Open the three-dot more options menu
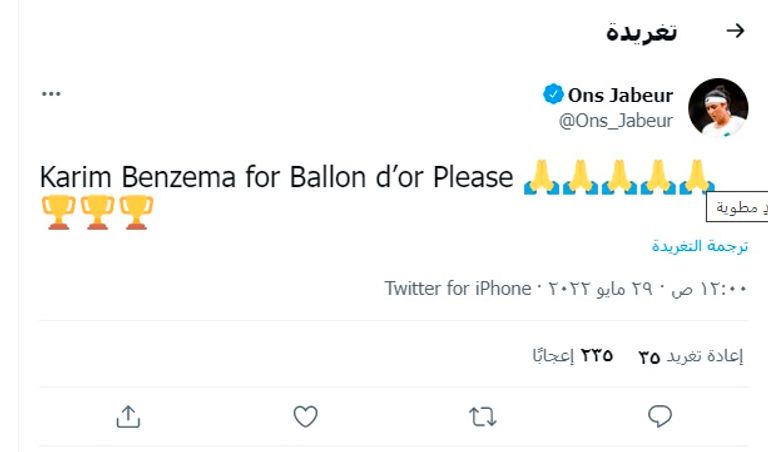 click(51, 94)
